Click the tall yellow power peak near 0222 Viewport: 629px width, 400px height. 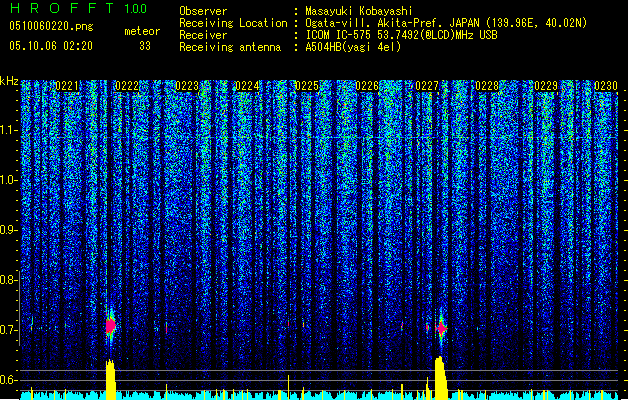click(x=110, y=380)
